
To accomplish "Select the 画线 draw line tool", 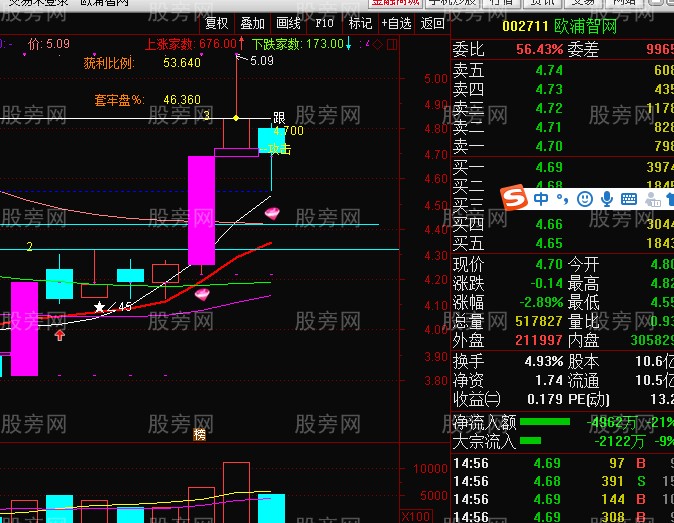I will pyautogui.click(x=288, y=23).
